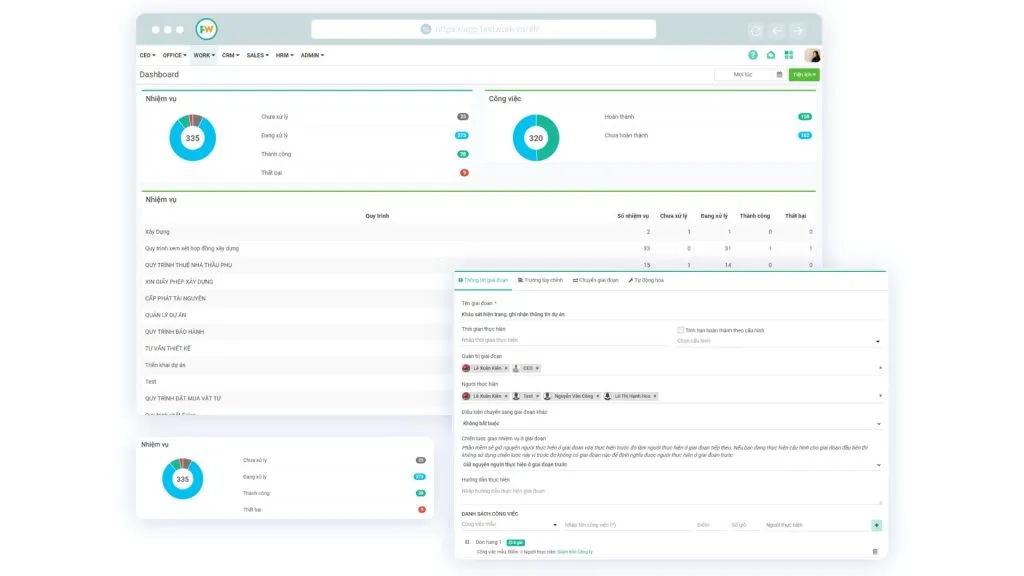Click the Nhập tên công việc field

tap(625, 525)
